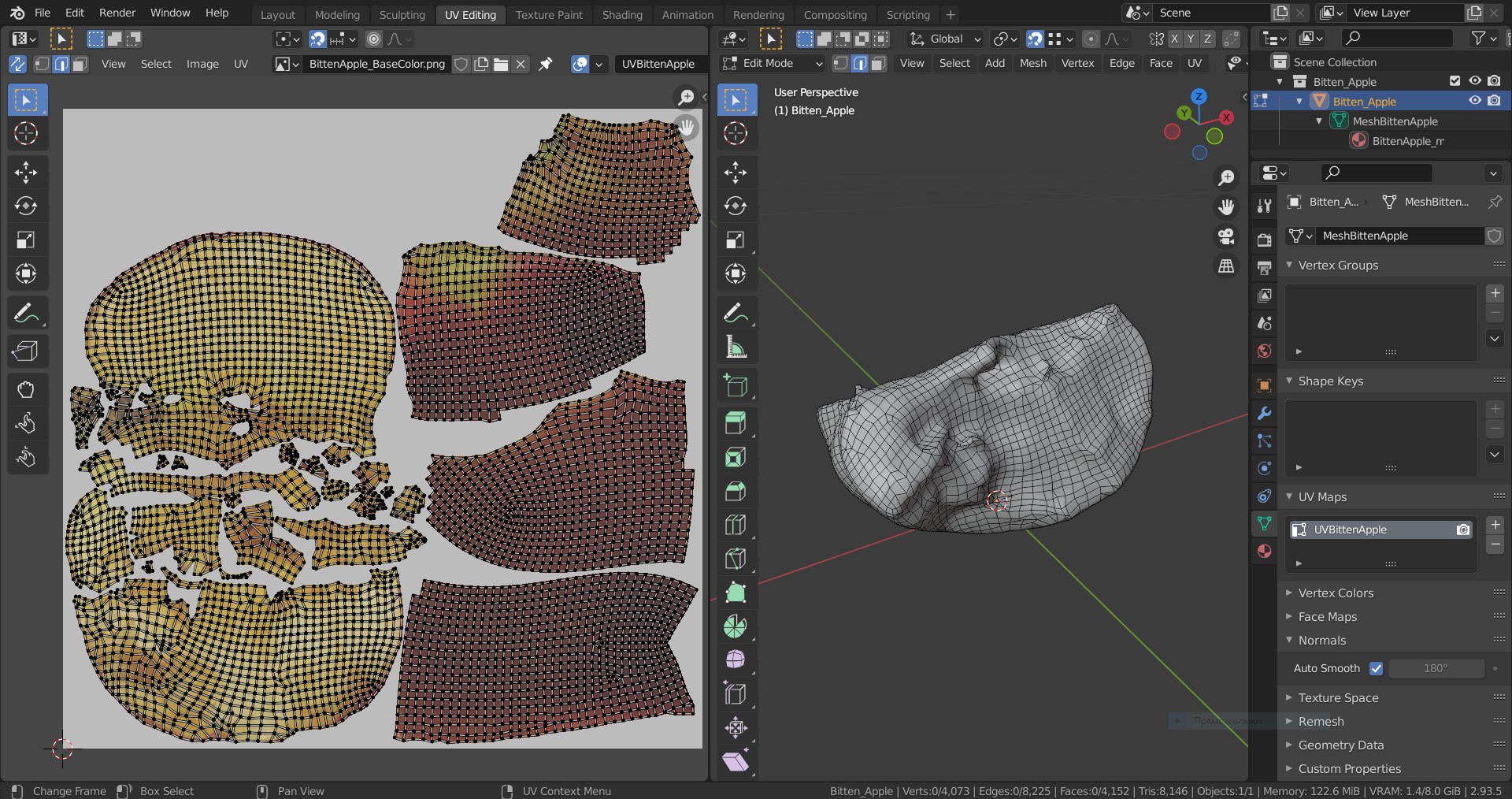Open the UV menu in UV editor
Viewport: 1512px width, 799px height.
241,64
